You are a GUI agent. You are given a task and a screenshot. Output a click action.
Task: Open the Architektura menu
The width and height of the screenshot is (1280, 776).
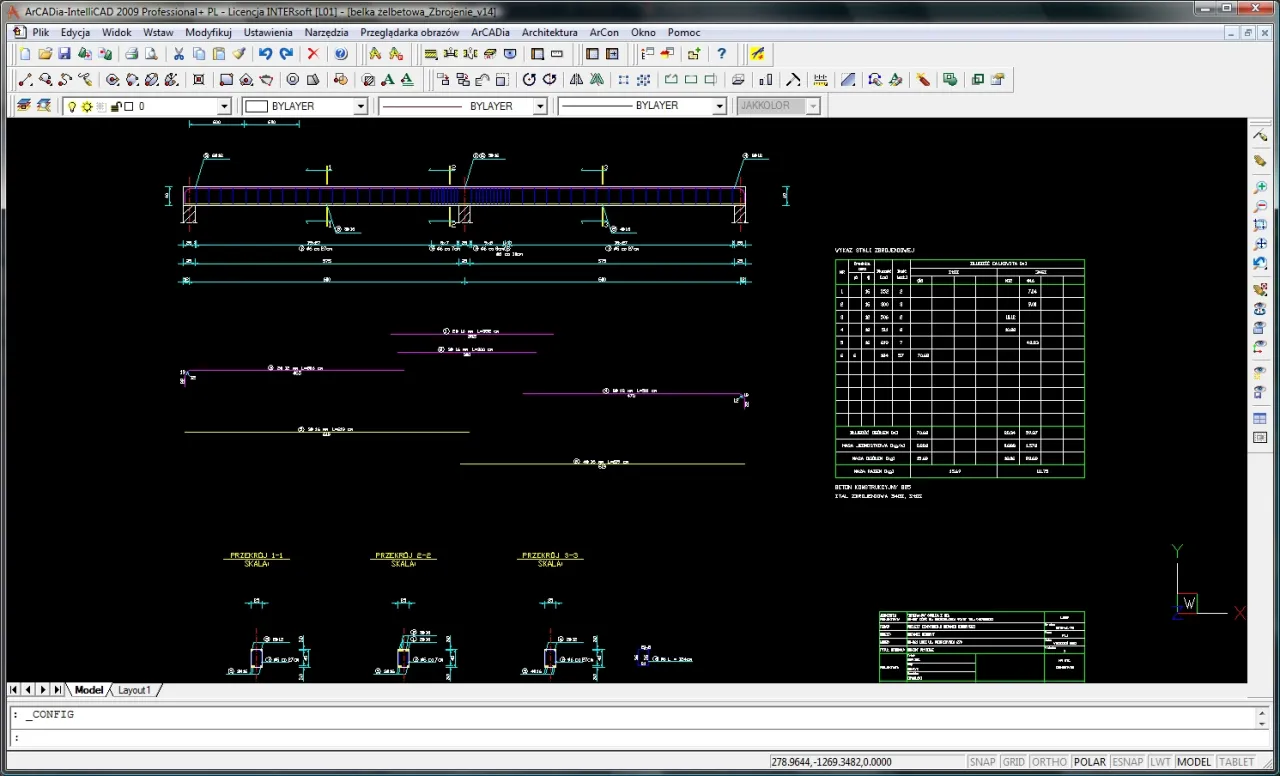549,32
